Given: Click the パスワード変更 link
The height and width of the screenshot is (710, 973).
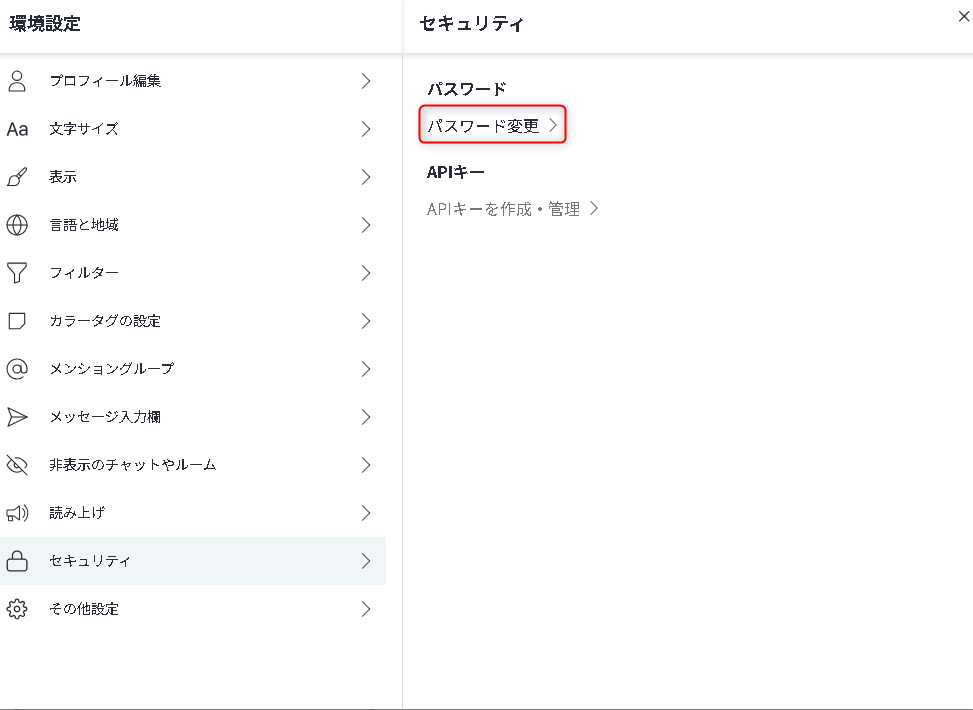Looking at the screenshot, I should tap(491, 126).
